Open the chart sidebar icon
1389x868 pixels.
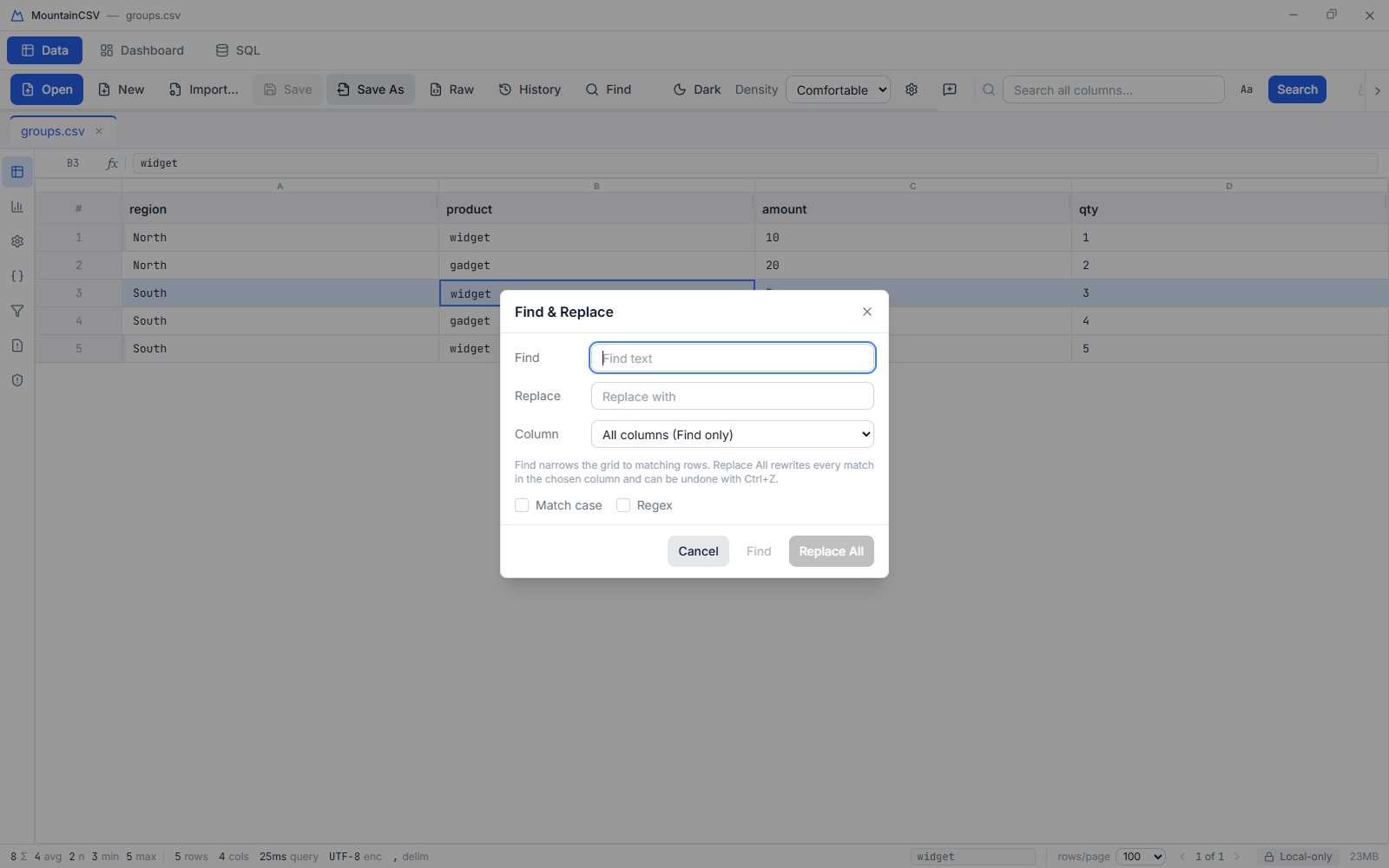coord(17,207)
